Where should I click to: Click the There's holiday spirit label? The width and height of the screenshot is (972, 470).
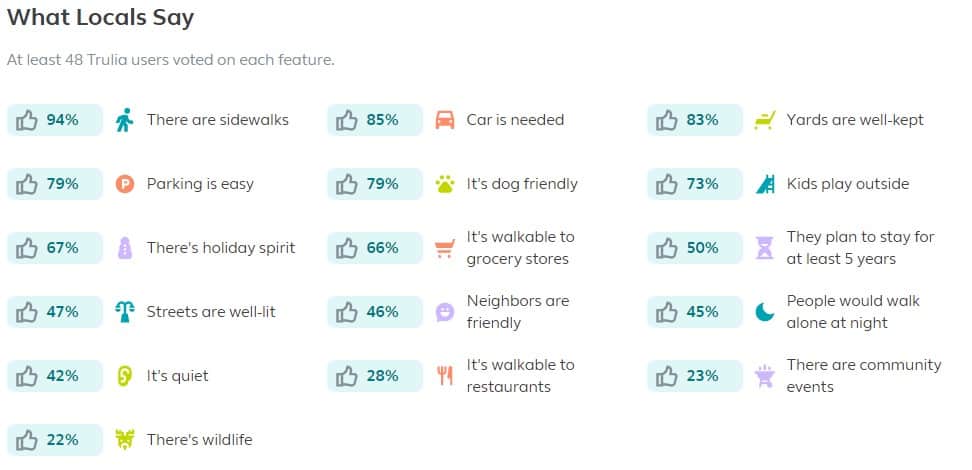point(221,248)
